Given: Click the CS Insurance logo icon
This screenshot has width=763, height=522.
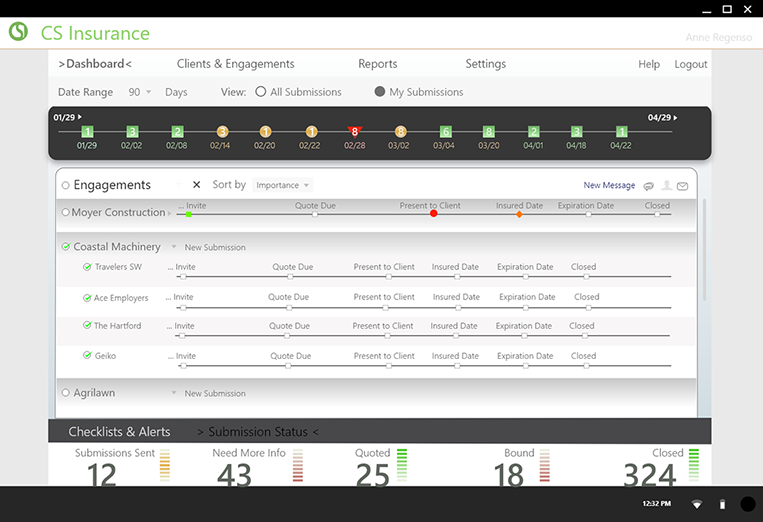Looking at the screenshot, I should [x=18, y=32].
